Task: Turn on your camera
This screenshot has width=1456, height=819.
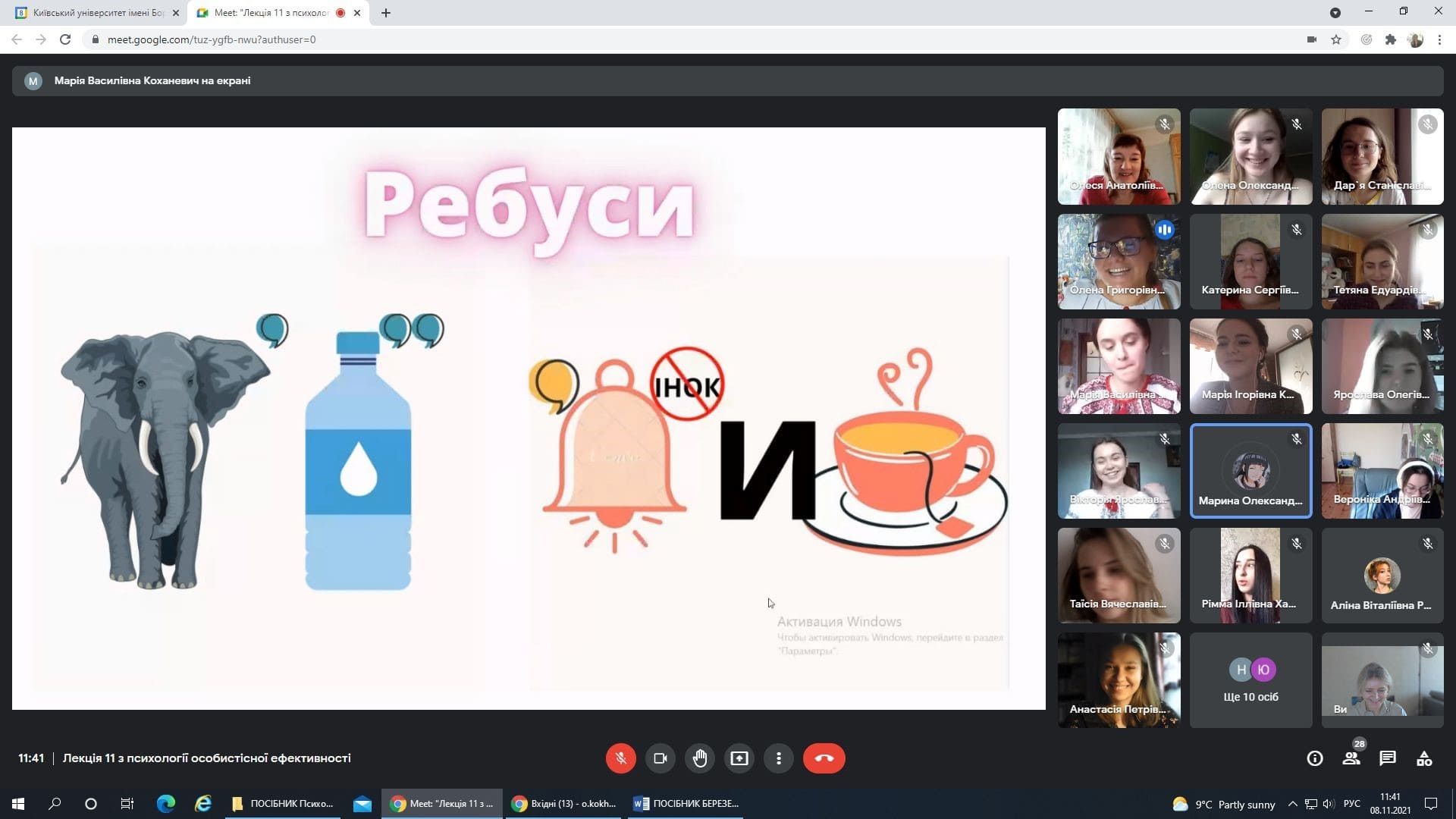Action: click(661, 758)
